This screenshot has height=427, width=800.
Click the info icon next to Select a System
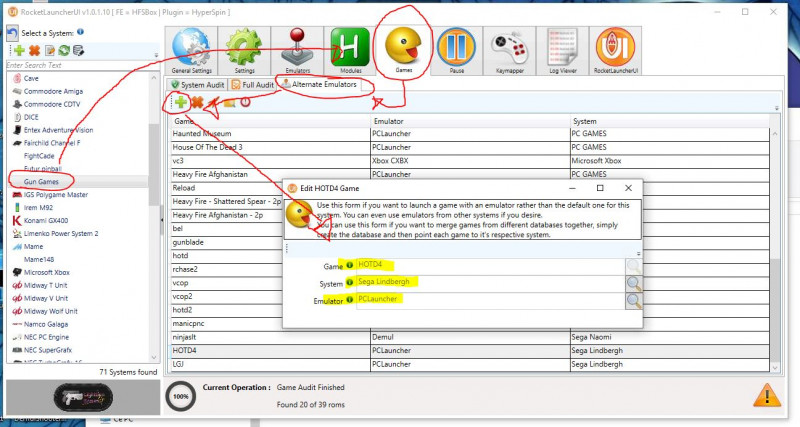coord(81,32)
